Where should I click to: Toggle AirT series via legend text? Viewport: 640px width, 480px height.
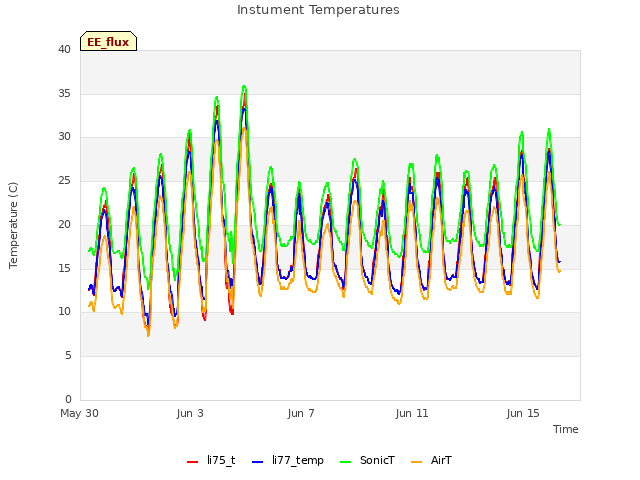(441, 460)
